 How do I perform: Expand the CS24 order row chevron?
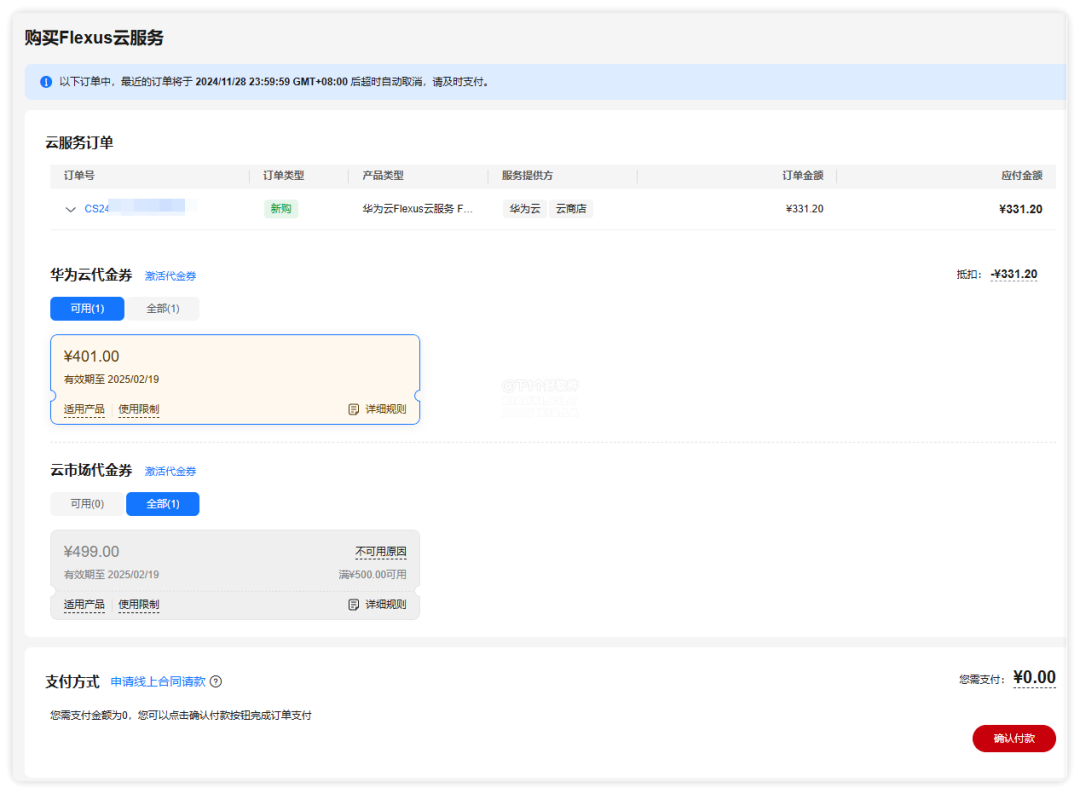pos(70,210)
